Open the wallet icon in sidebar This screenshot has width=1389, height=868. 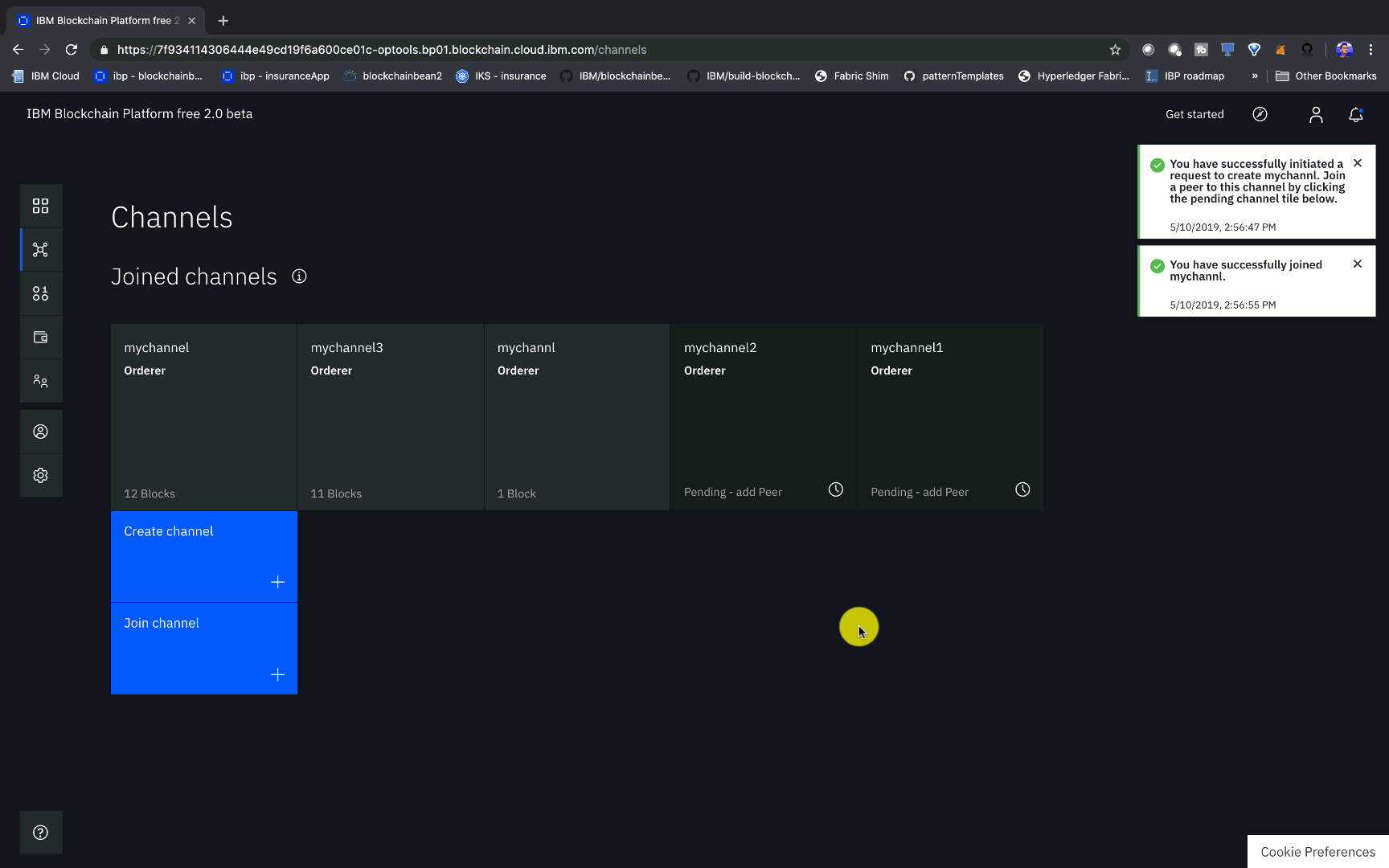pyautogui.click(x=40, y=338)
